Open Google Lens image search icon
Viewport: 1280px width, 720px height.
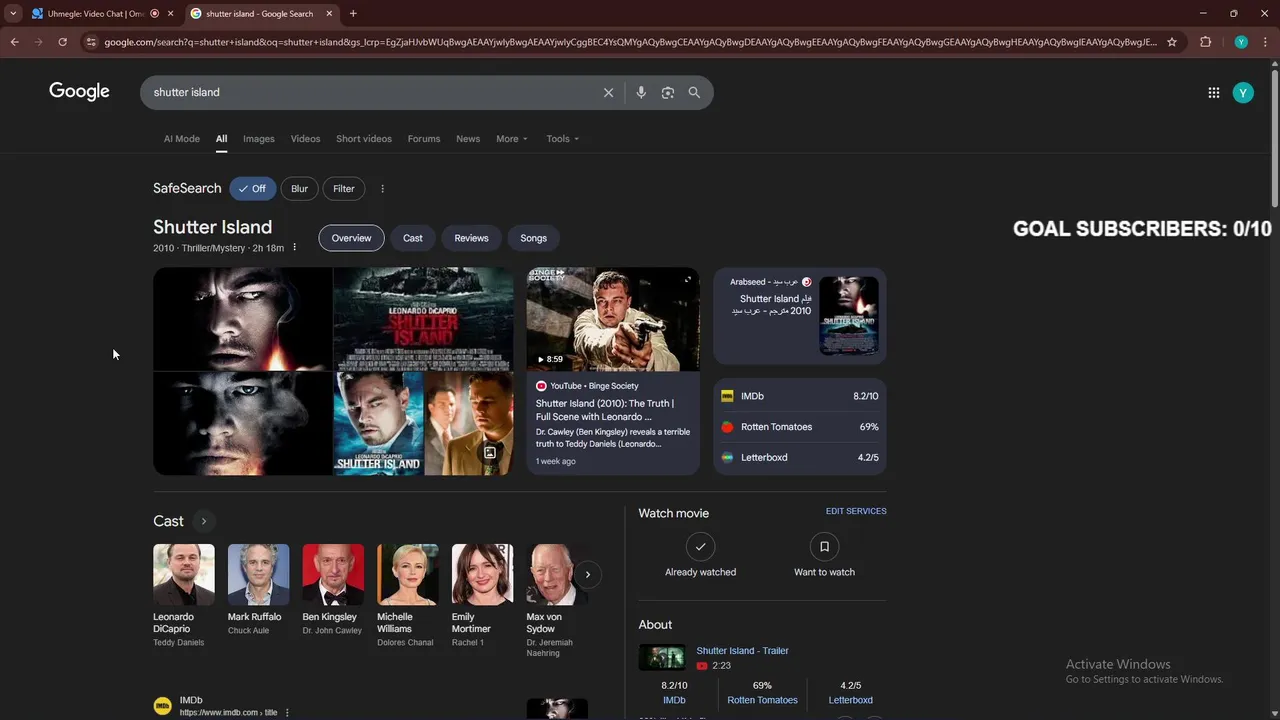[667, 92]
